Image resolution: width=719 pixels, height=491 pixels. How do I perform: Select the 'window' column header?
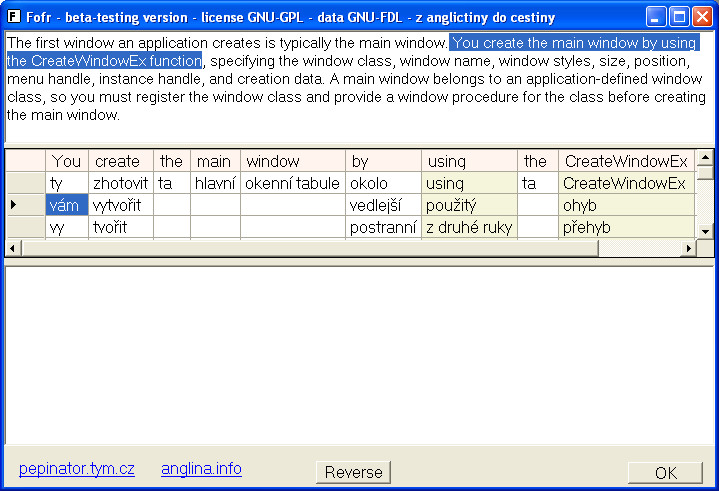(293, 161)
